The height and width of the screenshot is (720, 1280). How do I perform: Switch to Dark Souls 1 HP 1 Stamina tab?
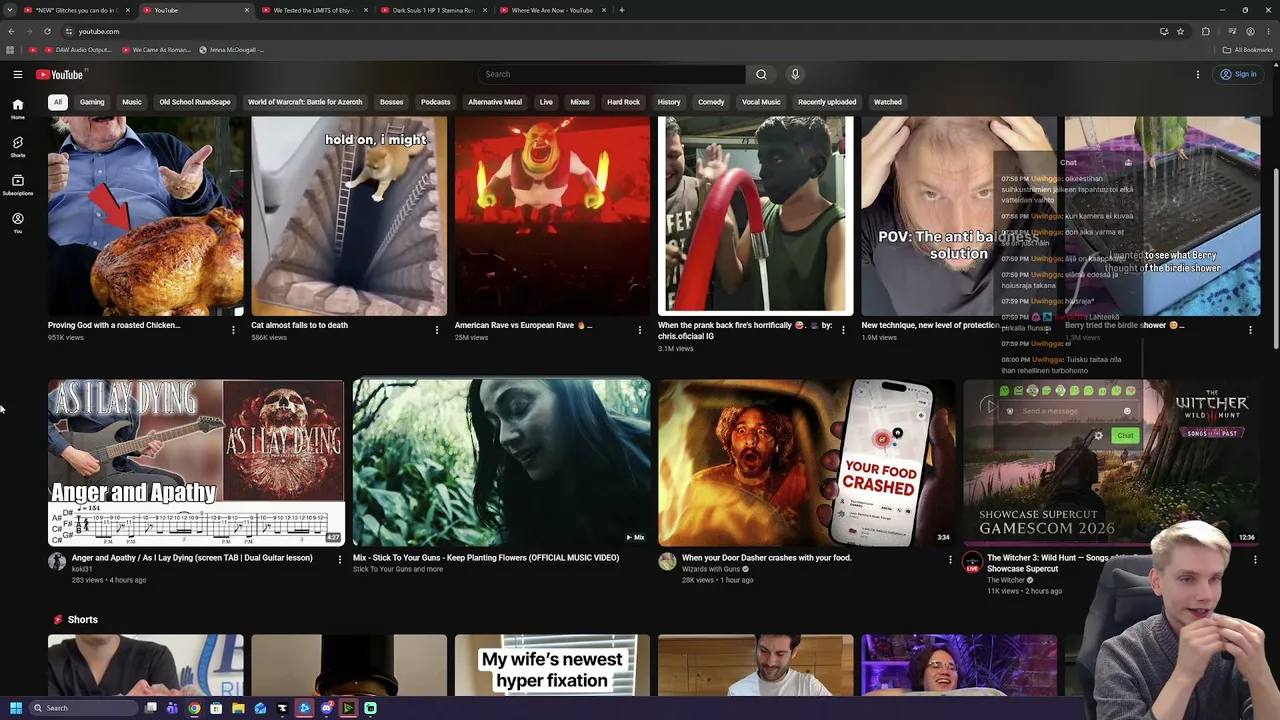(434, 10)
